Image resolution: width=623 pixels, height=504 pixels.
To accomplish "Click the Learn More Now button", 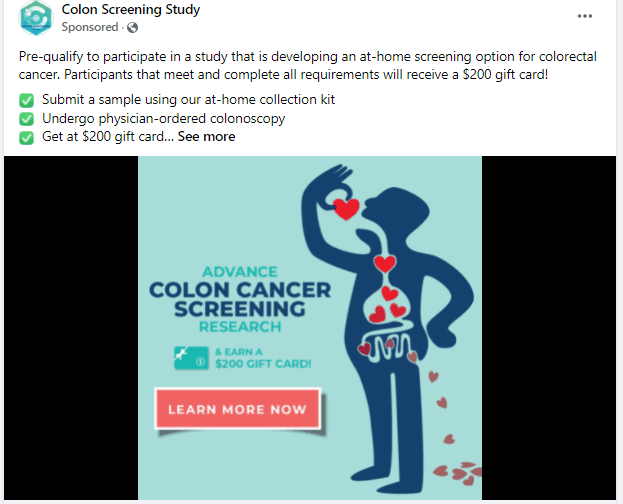I will click(x=238, y=409).
